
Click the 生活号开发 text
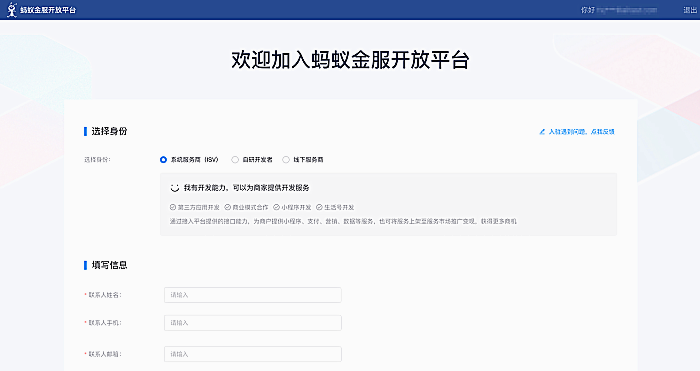point(339,207)
